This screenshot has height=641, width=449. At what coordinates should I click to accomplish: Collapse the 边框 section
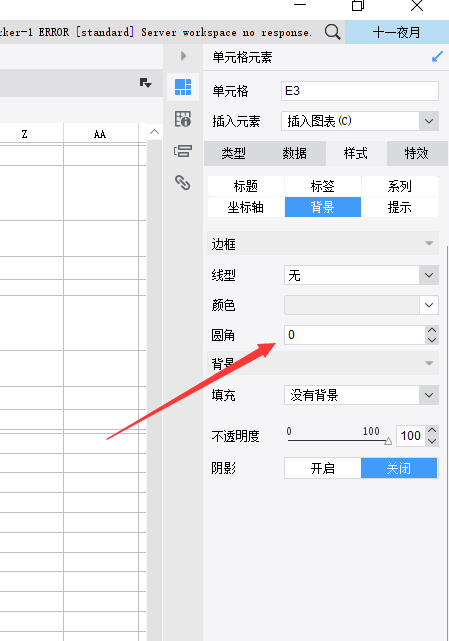[x=429, y=244]
